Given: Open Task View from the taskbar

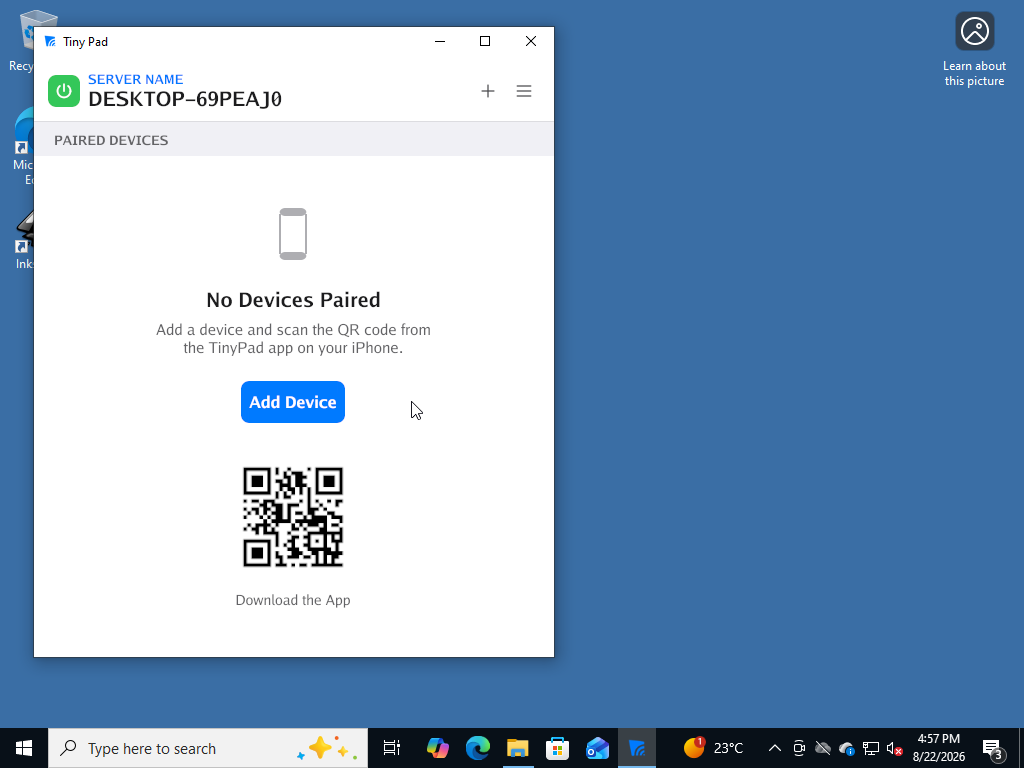Looking at the screenshot, I should tap(392, 748).
